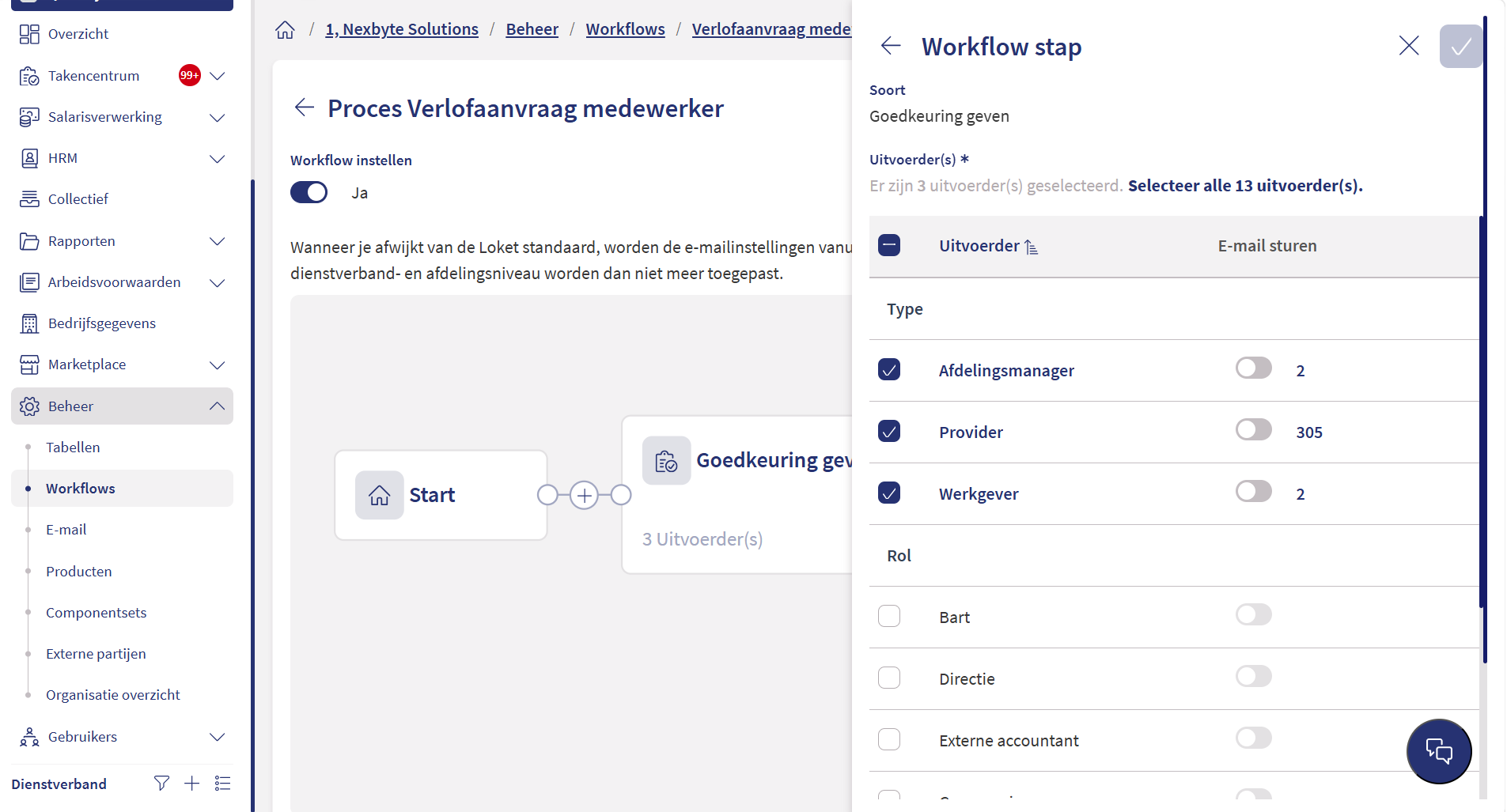
Task: Click the Dienstverband filter funnel icon
Action: tap(161, 784)
